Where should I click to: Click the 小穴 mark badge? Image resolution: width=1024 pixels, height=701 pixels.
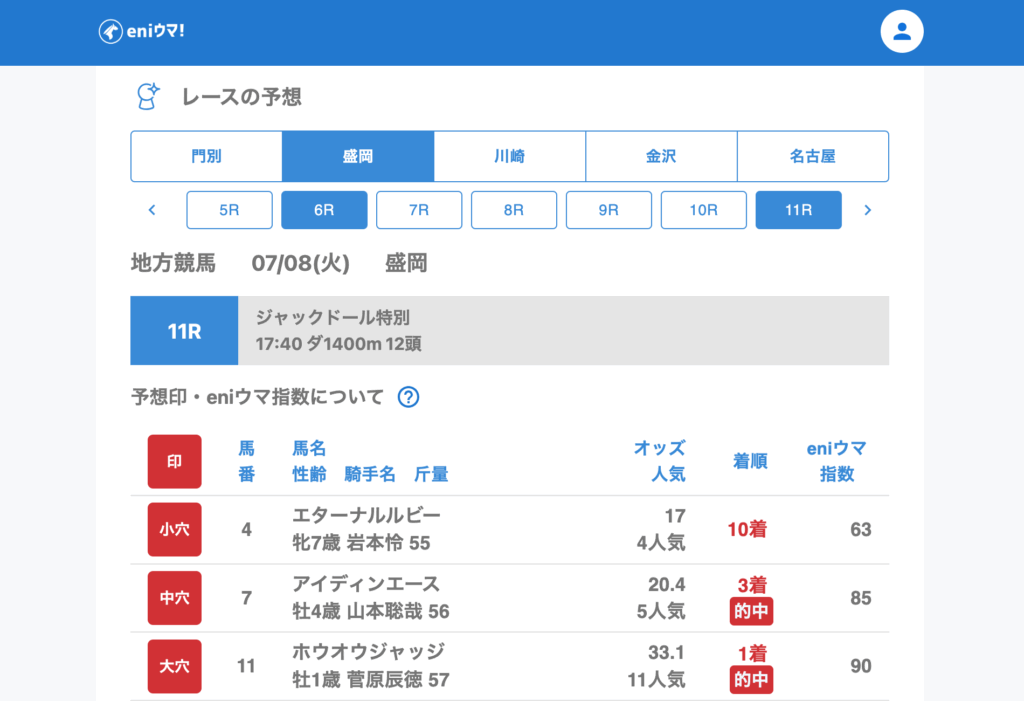[x=174, y=529]
